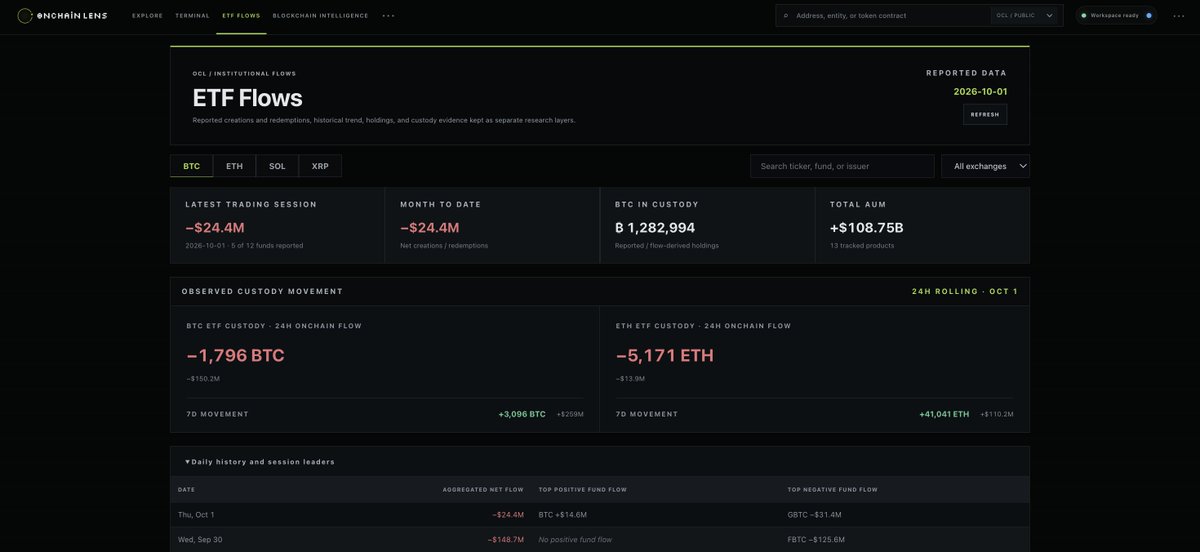The image size is (1200, 552).
Task: Click the Top Negative Fund Flow column header
Action: [833, 489]
